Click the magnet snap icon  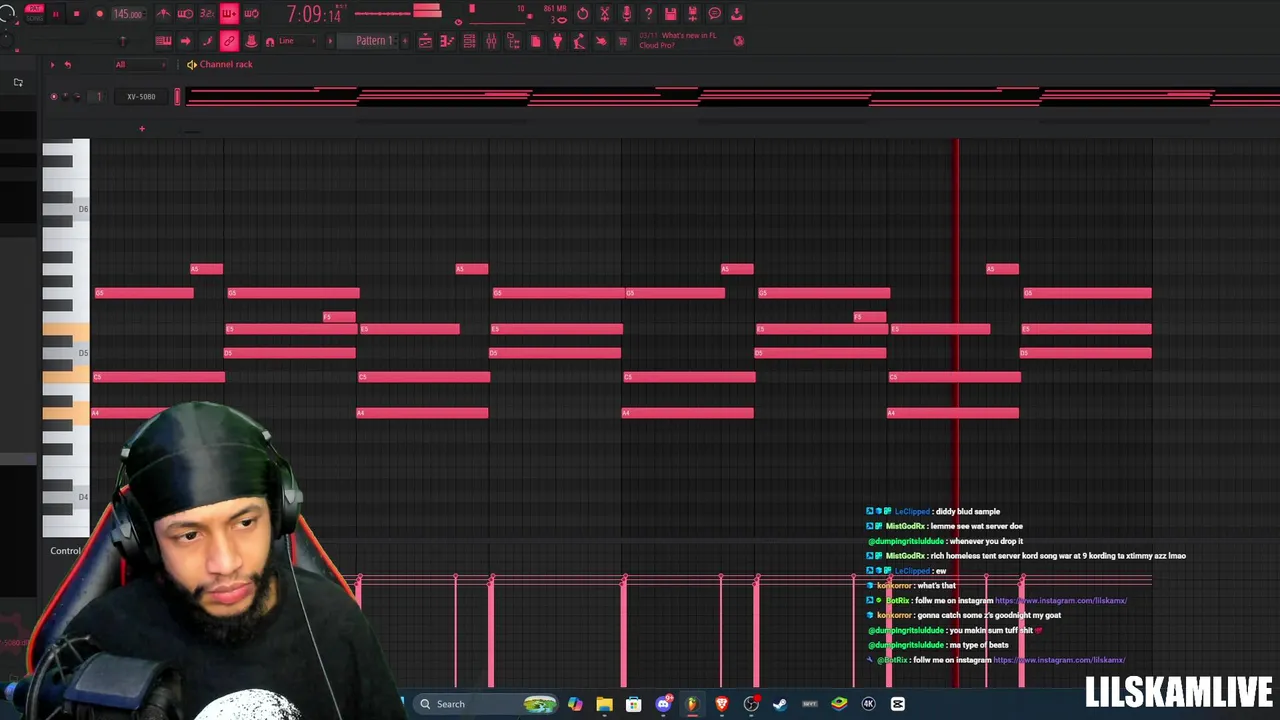click(x=270, y=41)
